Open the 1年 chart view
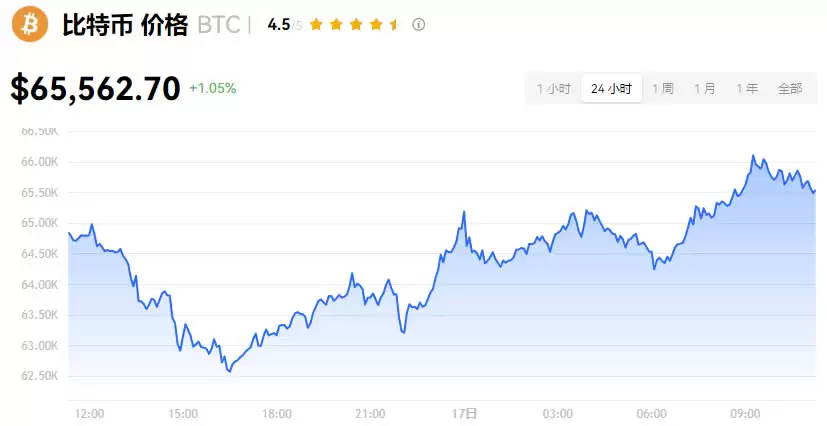Viewport: 827px width, 426px height. coord(747,89)
